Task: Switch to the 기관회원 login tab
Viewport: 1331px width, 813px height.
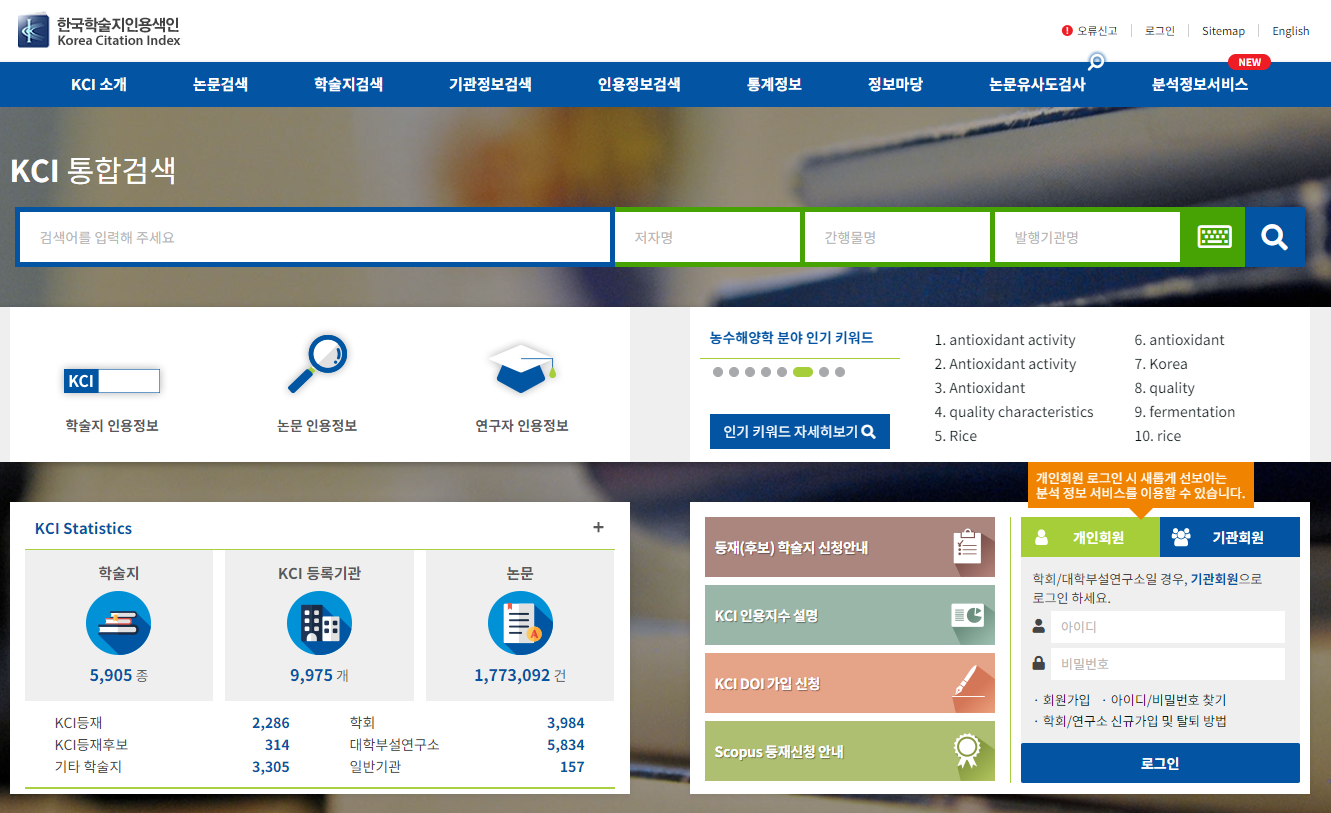Action: [x=1230, y=537]
